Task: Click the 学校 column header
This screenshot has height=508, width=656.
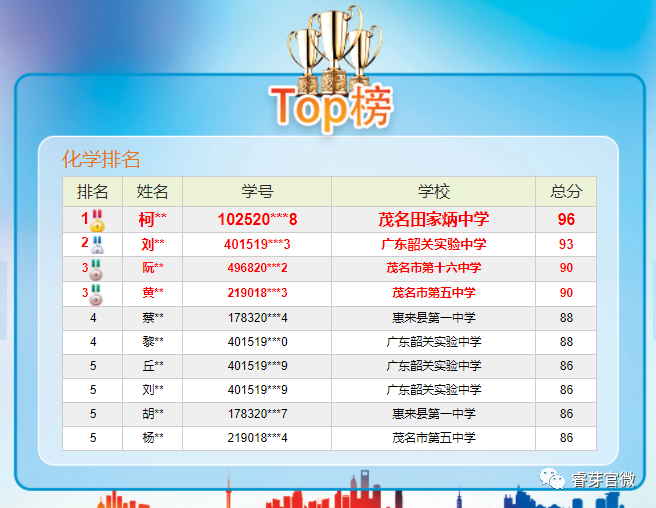Action: [x=434, y=192]
